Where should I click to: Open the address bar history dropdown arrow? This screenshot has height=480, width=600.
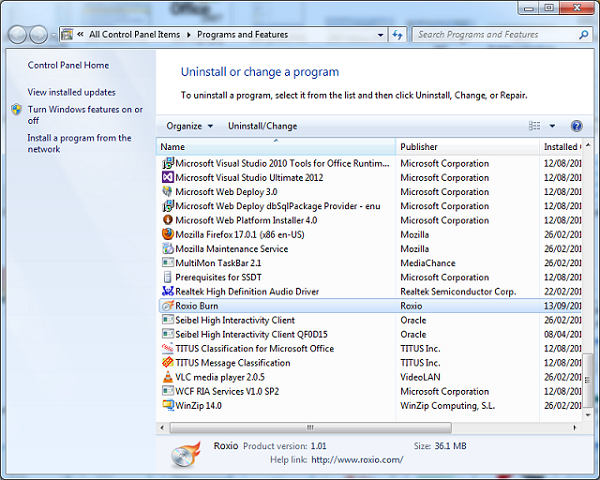tap(380, 35)
